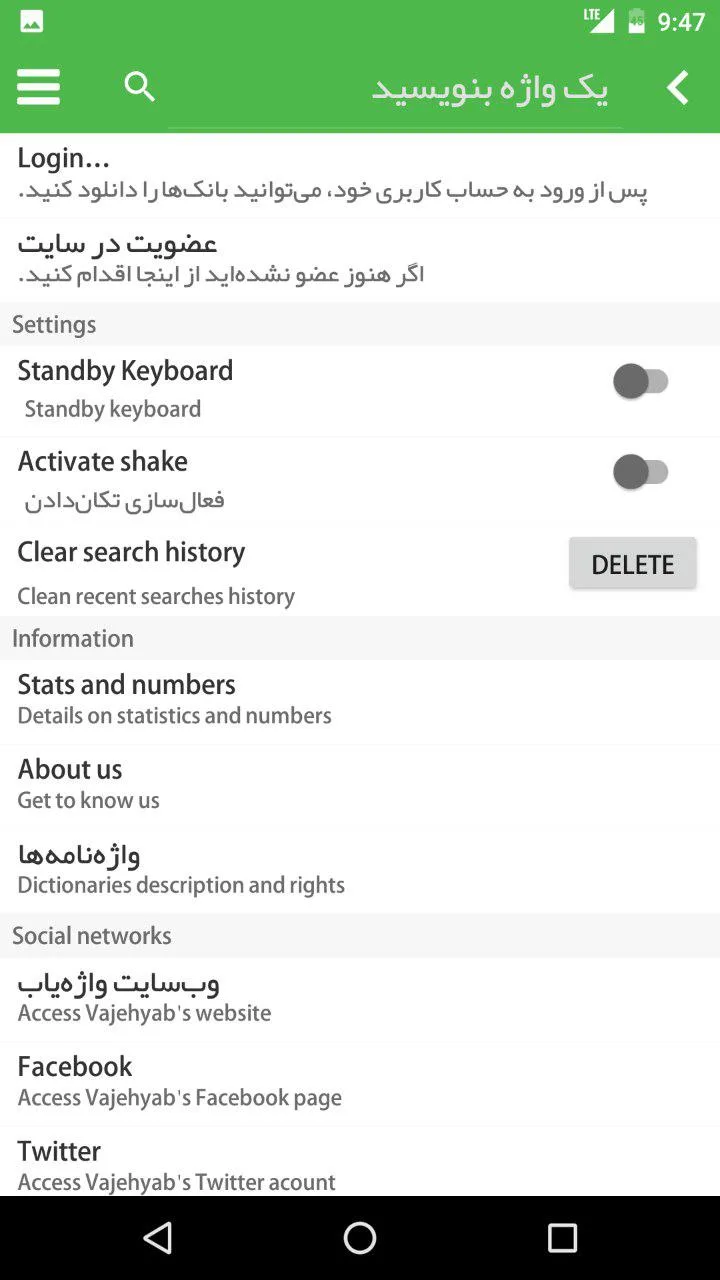Open the recent apps square button
Image resolution: width=720 pixels, height=1280 pixels.
click(562, 1238)
